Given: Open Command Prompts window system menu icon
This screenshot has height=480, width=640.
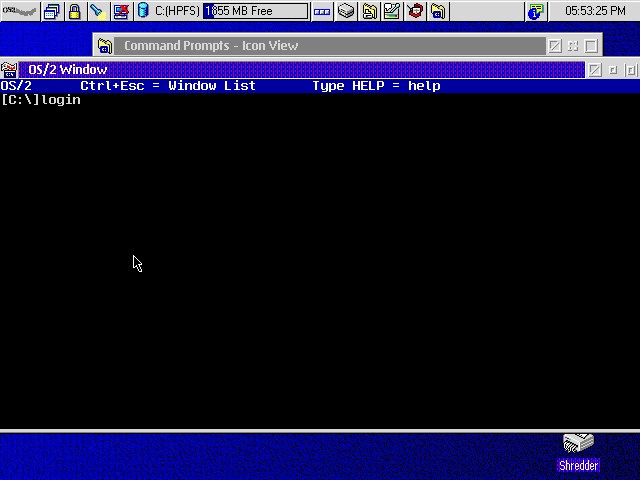Looking at the screenshot, I should point(104,46).
